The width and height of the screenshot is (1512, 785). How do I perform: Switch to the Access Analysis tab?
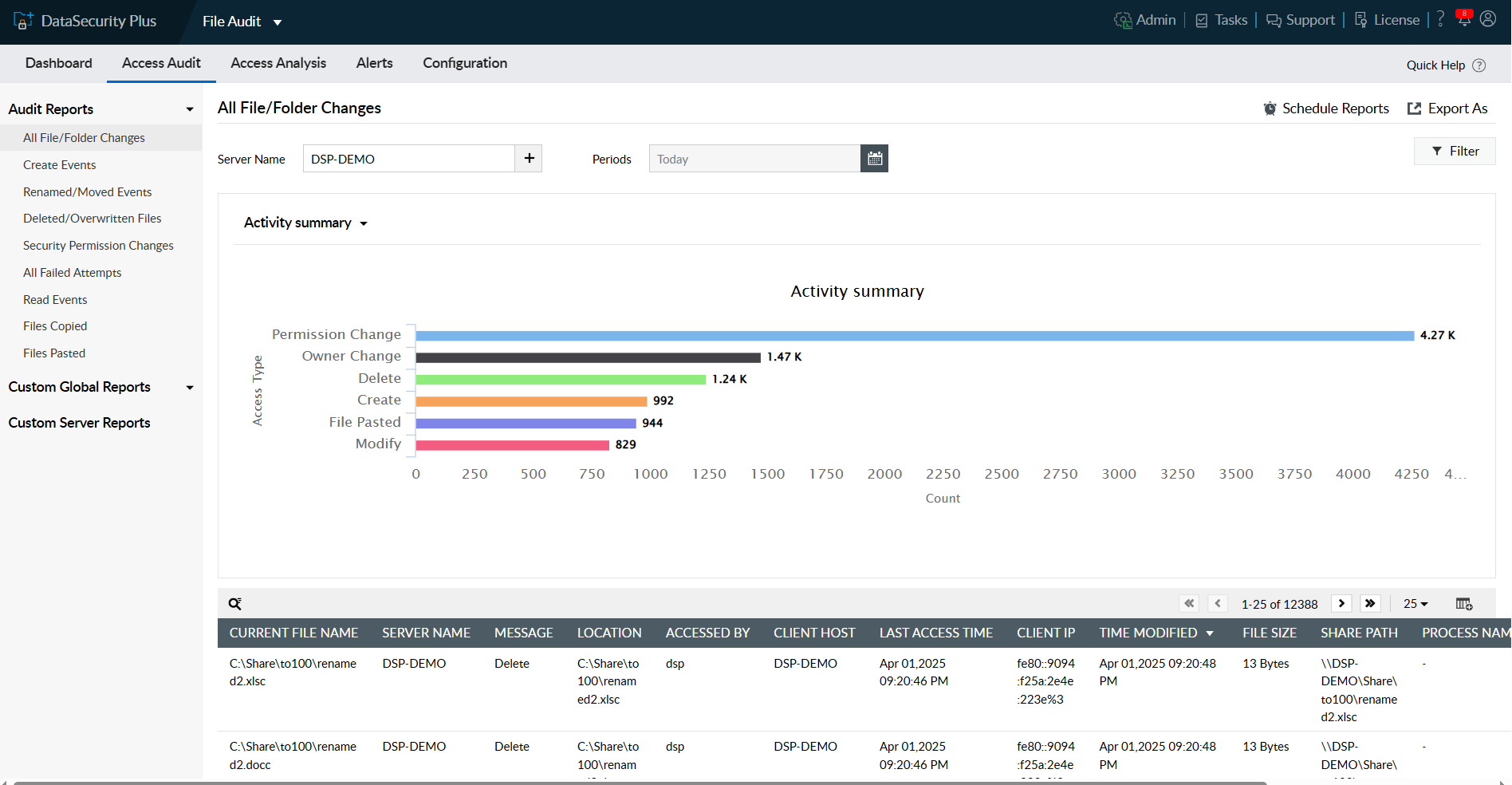(278, 63)
